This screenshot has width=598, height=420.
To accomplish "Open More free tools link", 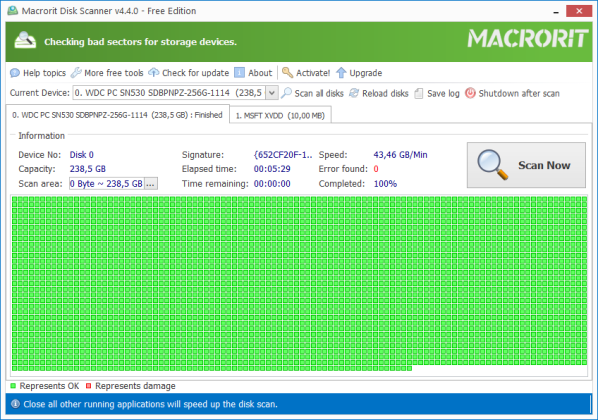I will (x=114, y=72).
